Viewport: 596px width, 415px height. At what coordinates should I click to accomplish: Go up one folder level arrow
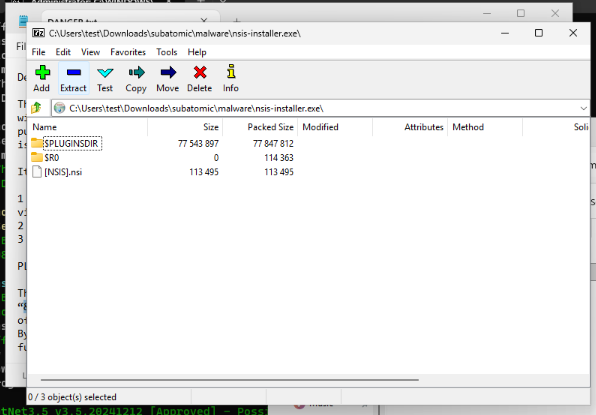pos(36,108)
